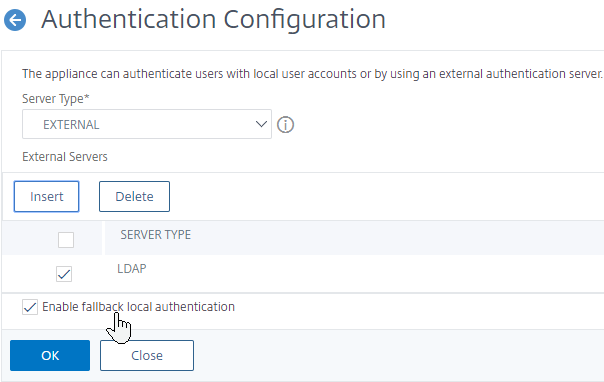This screenshot has height=382, width=604.
Task: Confirm settings with the OK button
Action: 50,355
